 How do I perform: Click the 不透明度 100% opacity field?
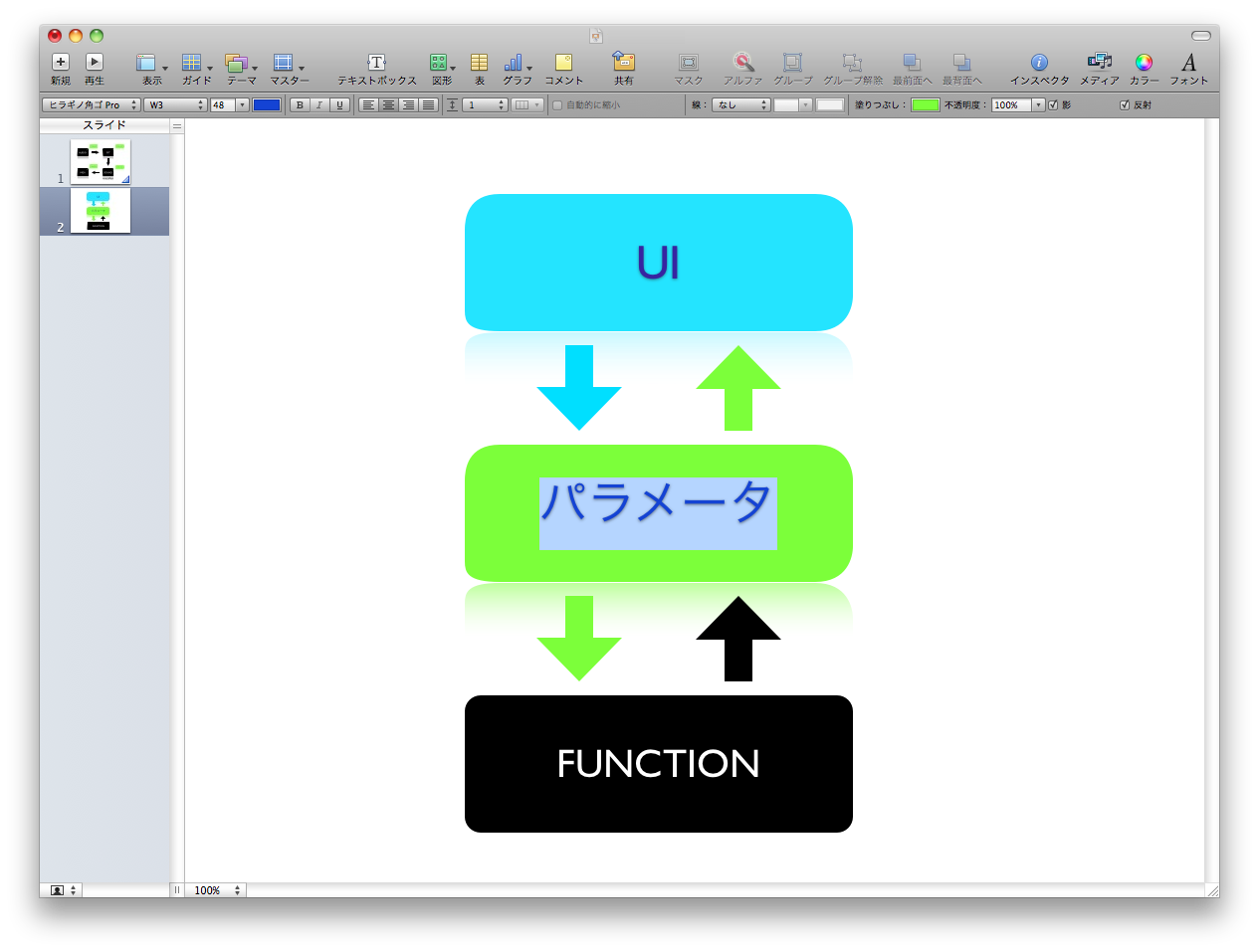(x=1011, y=104)
